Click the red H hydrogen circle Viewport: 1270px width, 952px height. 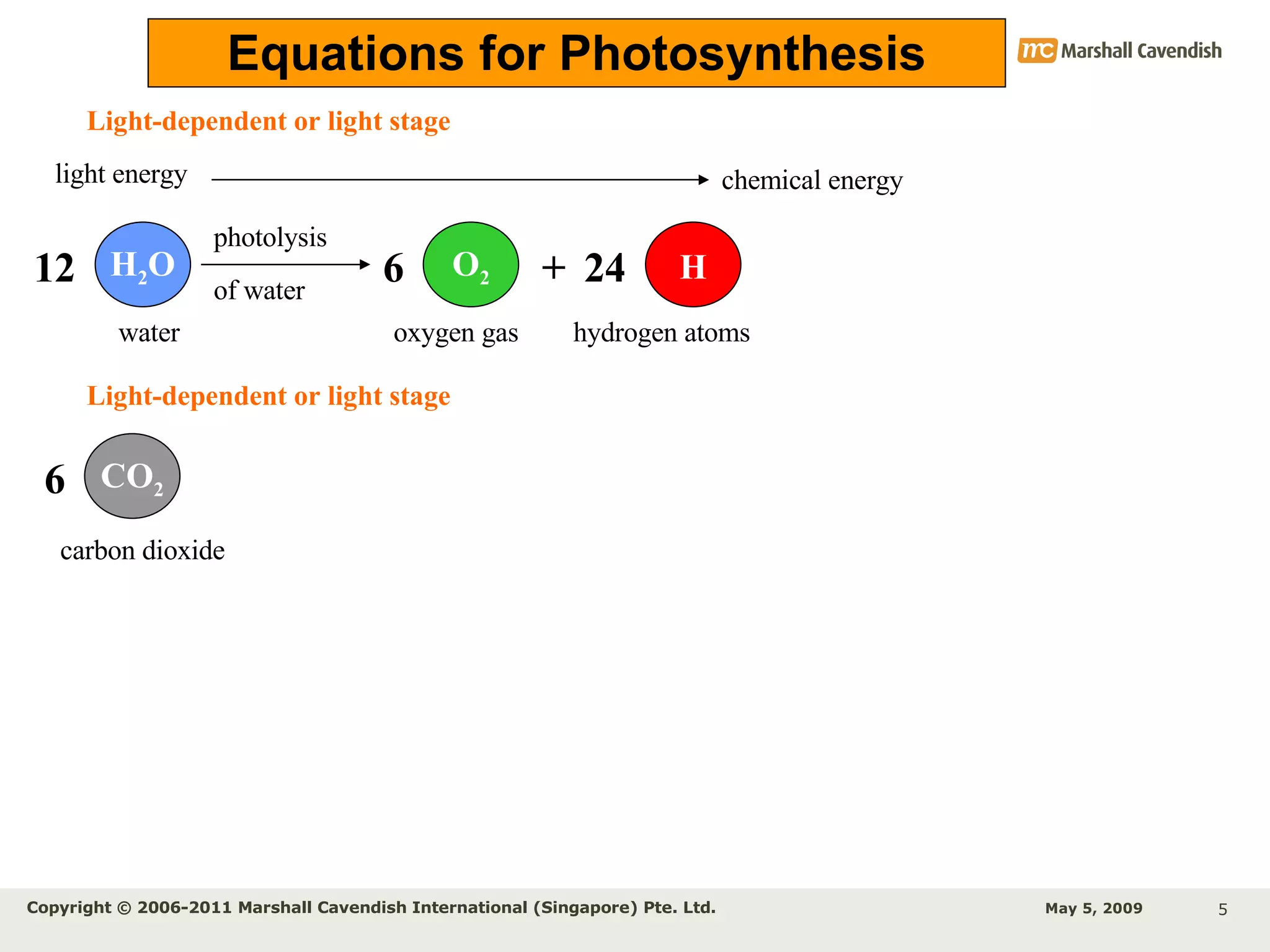click(x=693, y=265)
